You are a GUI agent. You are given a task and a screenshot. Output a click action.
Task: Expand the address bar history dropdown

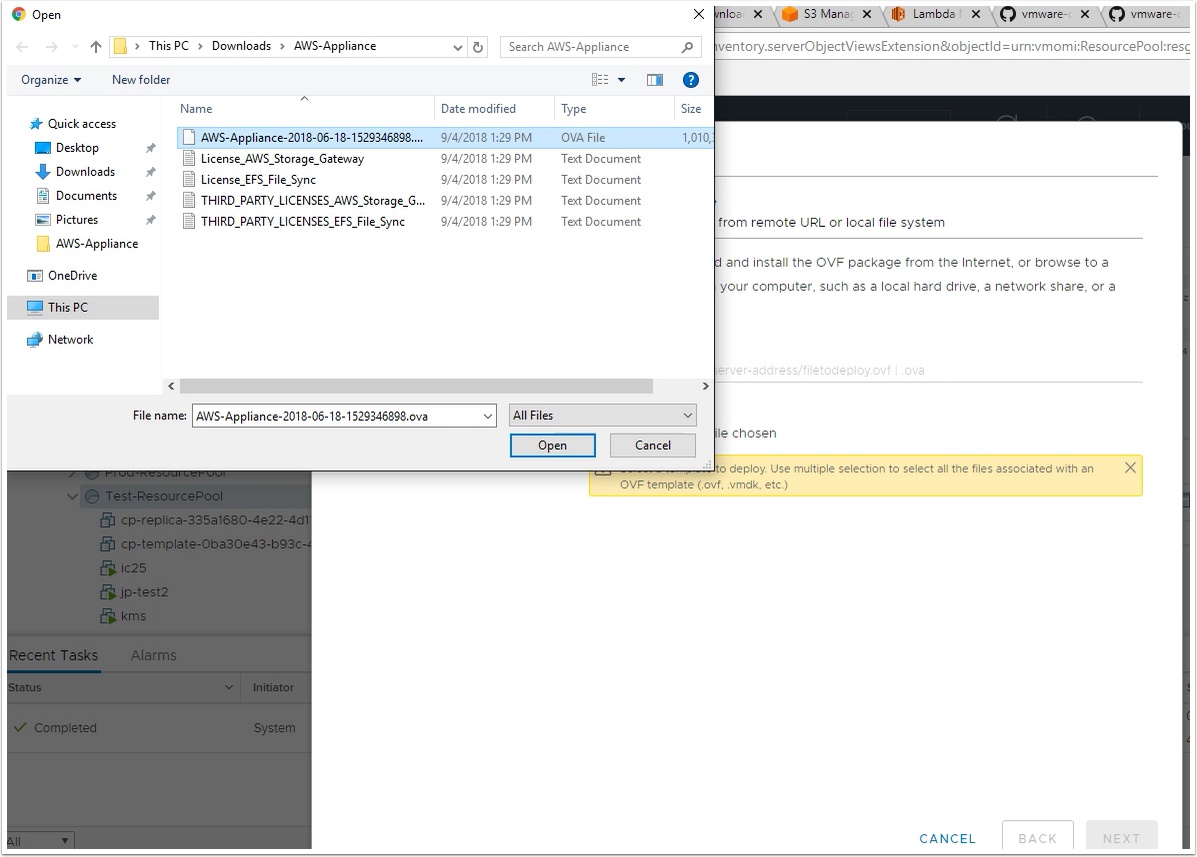coord(457,47)
